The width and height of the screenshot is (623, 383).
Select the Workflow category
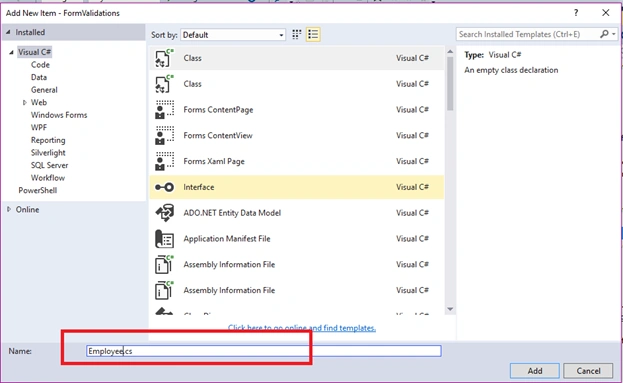[48, 178]
